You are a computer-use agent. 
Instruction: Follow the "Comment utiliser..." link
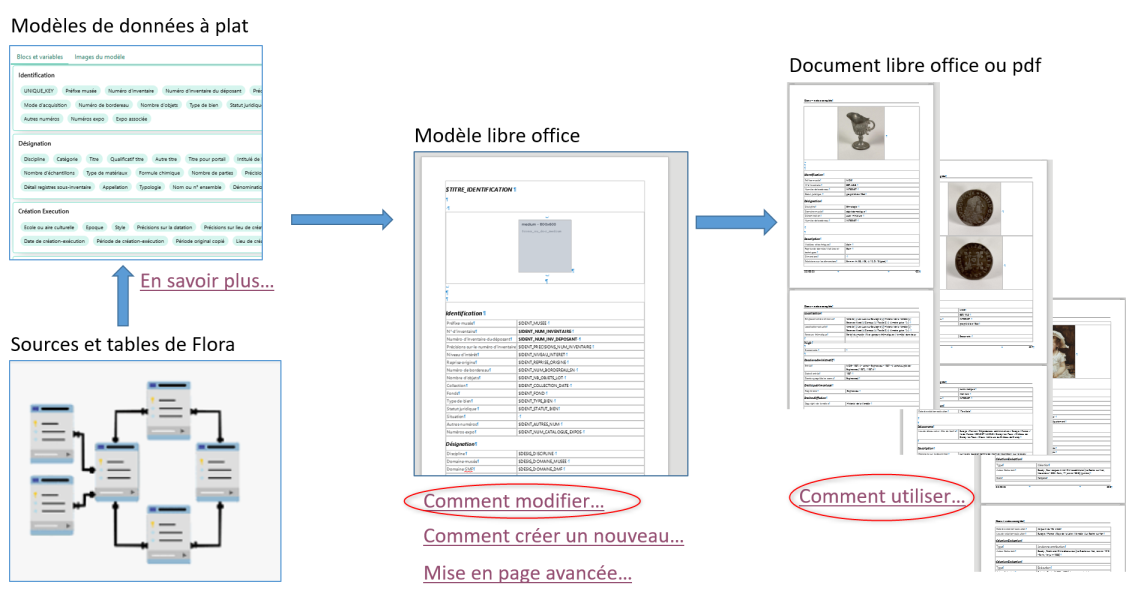[x=882, y=496]
